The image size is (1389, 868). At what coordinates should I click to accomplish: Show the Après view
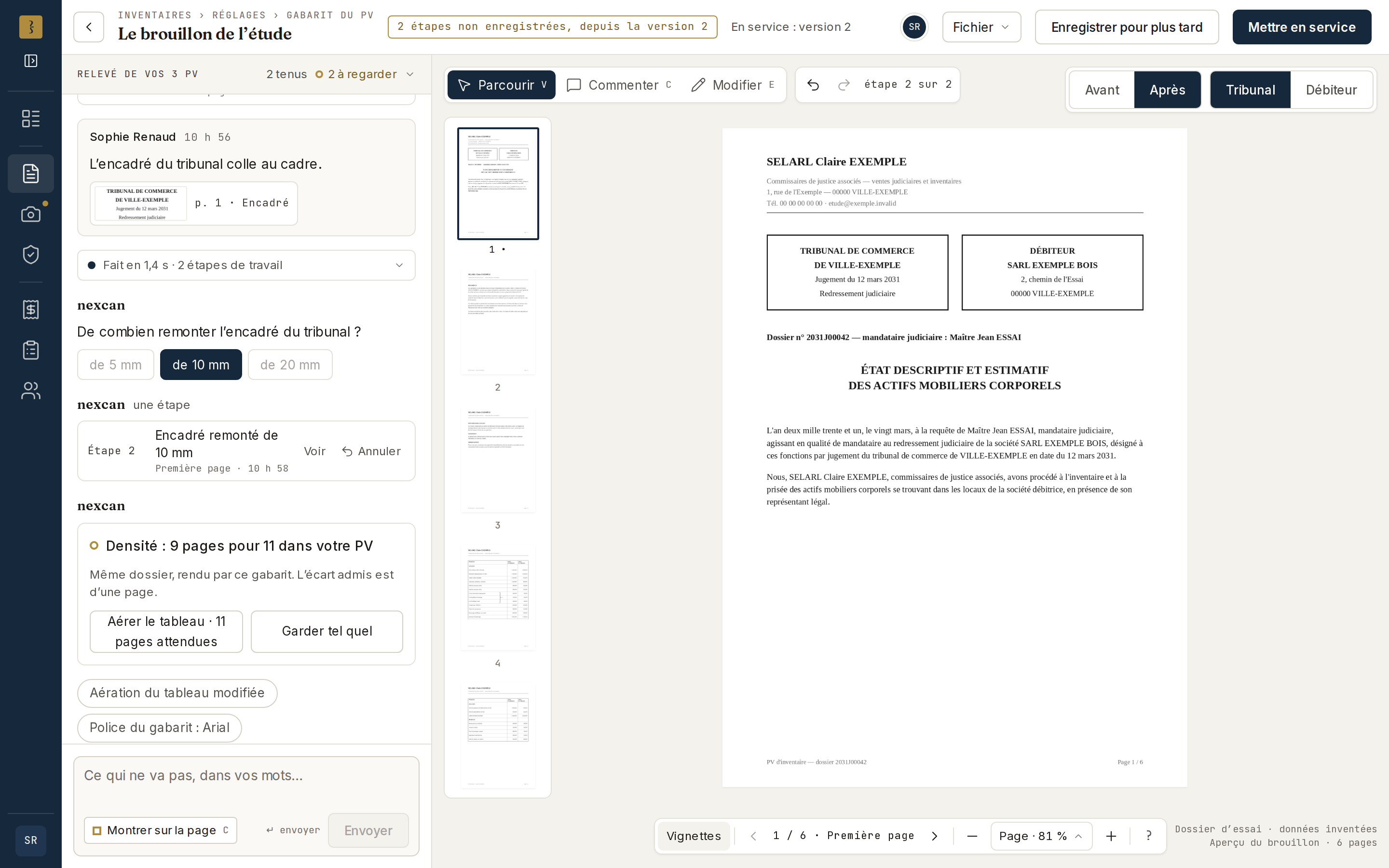coord(1168,90)
